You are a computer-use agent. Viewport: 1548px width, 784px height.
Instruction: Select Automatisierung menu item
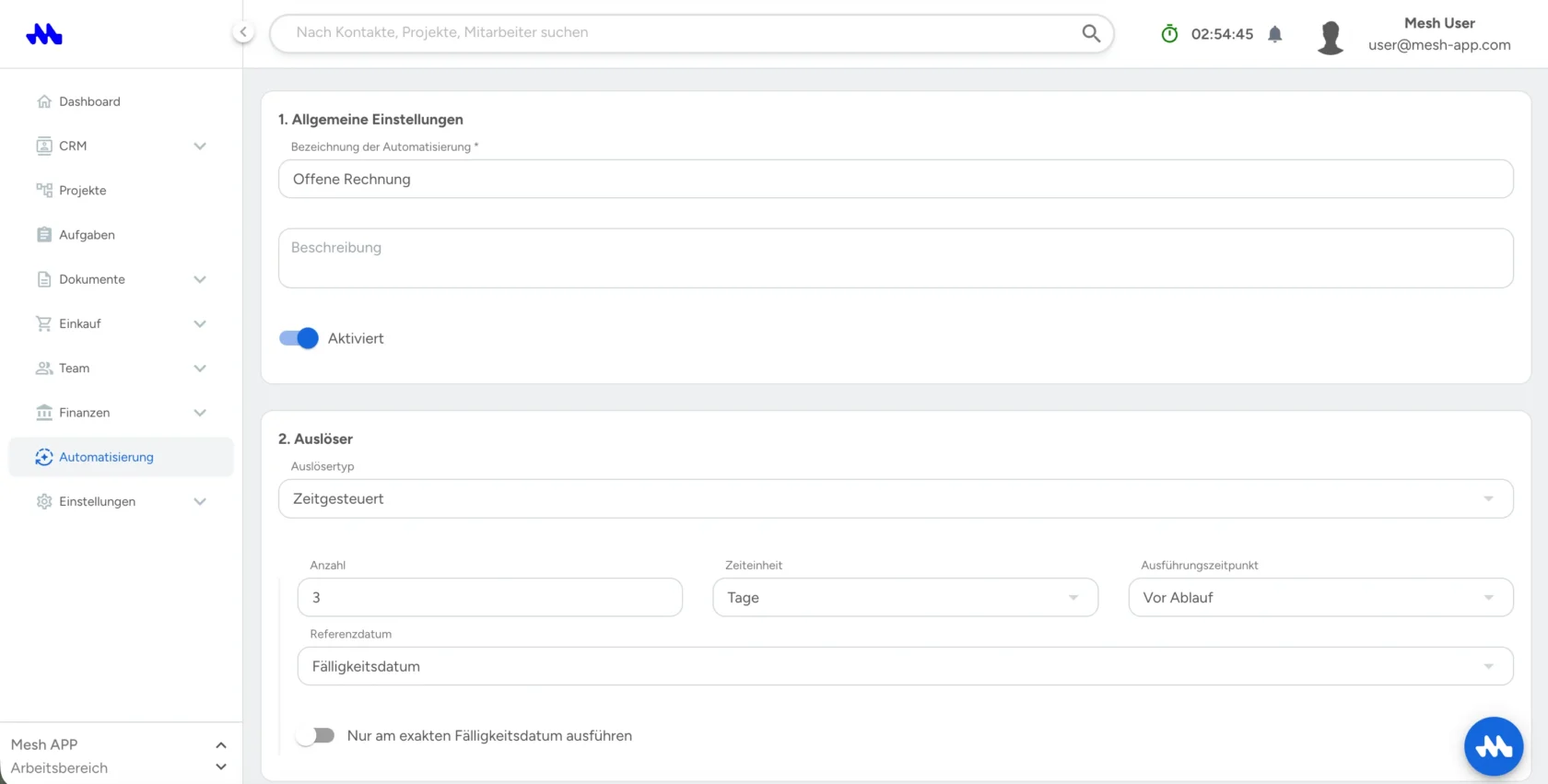[121, 457]
